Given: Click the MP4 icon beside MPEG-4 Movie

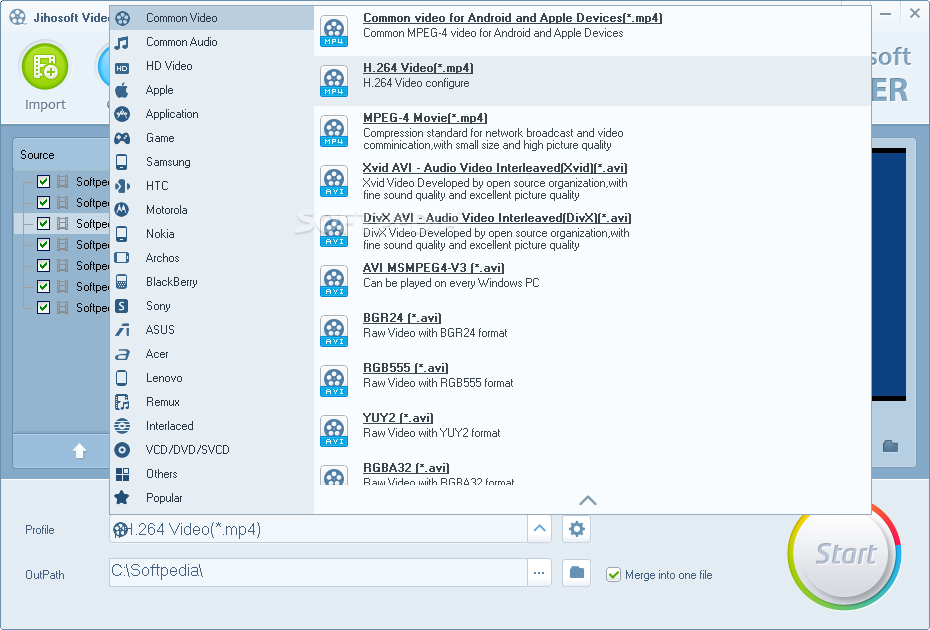Looking at the screenshot, I should pyautogui.click(x=334, y=131).
